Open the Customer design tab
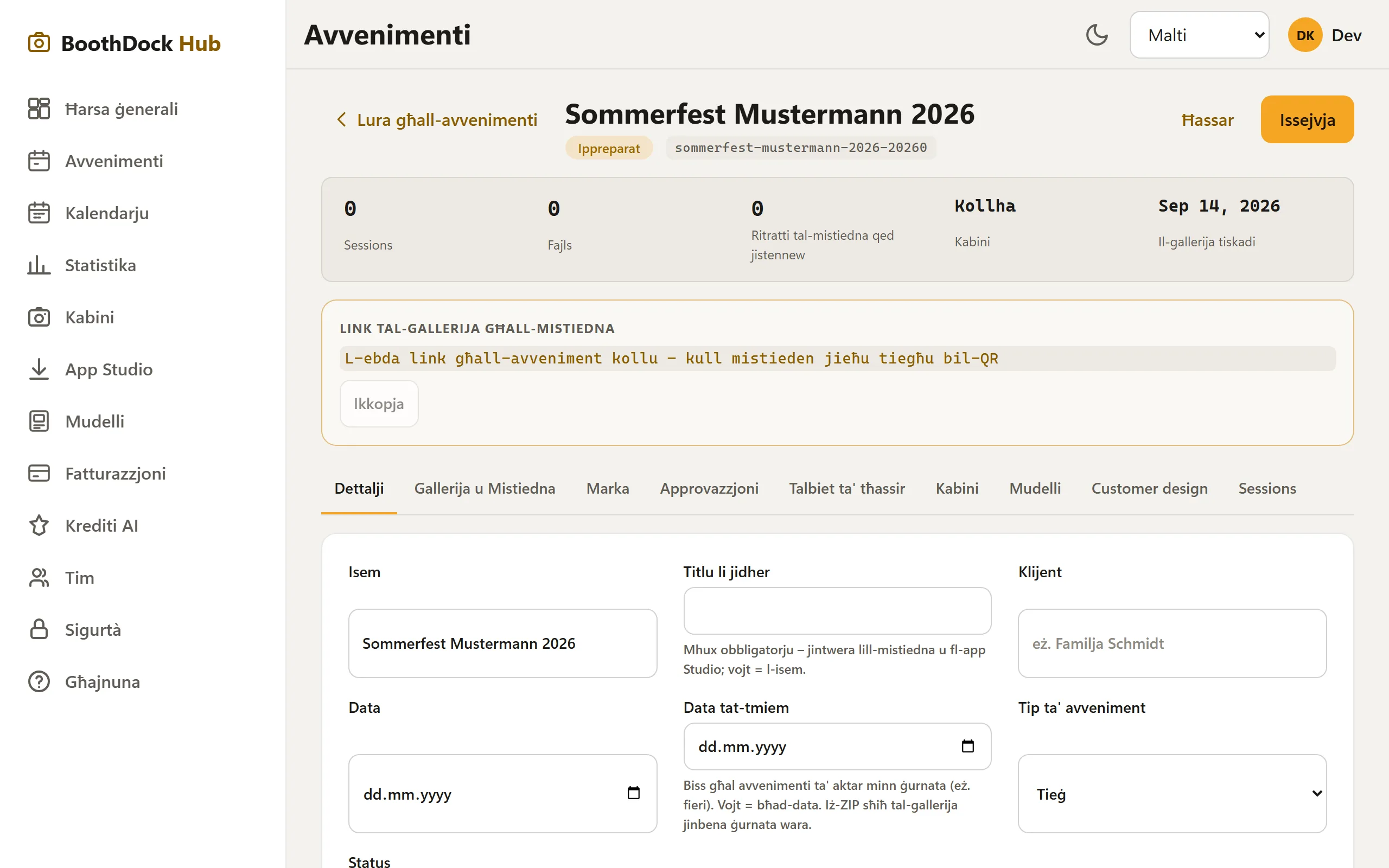Screen dimensions: 1389x868 [1149, 489]
